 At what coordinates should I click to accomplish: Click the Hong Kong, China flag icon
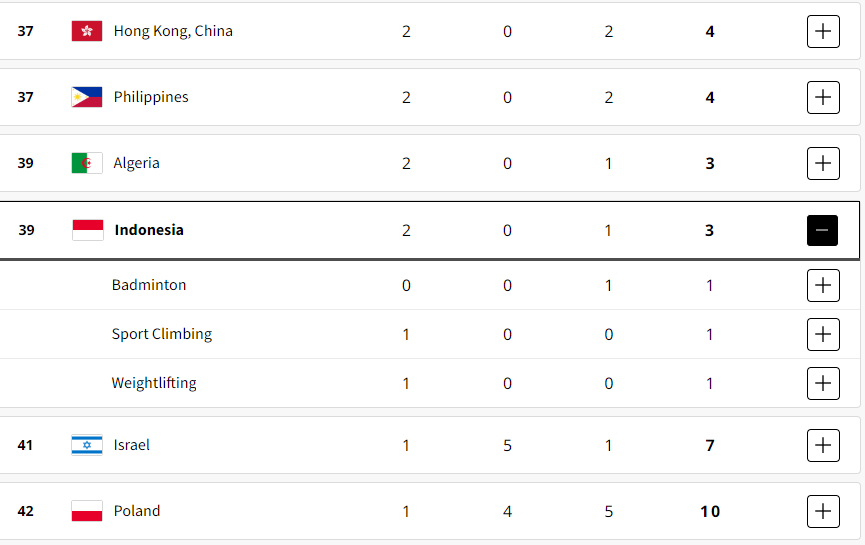(87, 31)
